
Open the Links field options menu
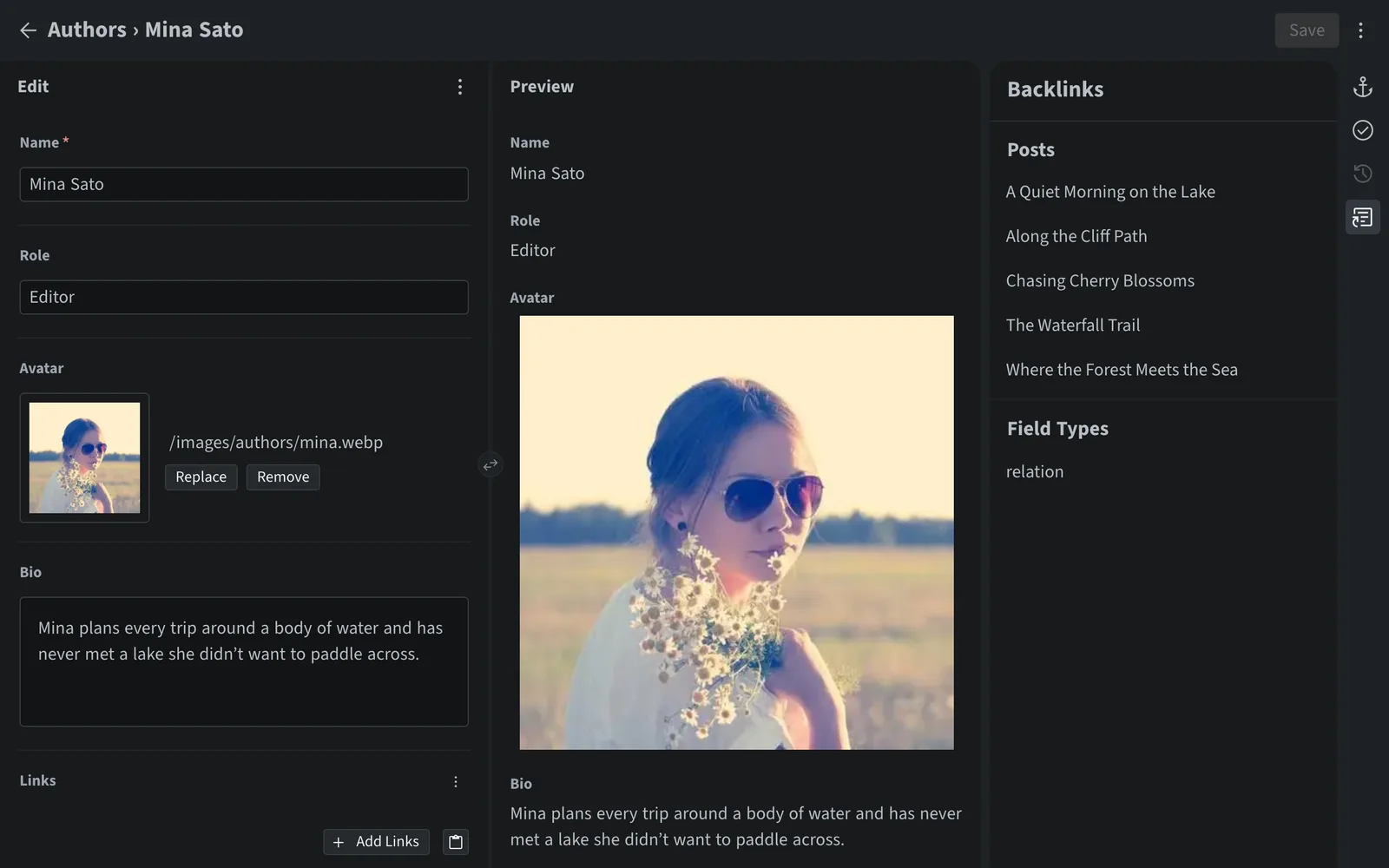pos(456,781)
